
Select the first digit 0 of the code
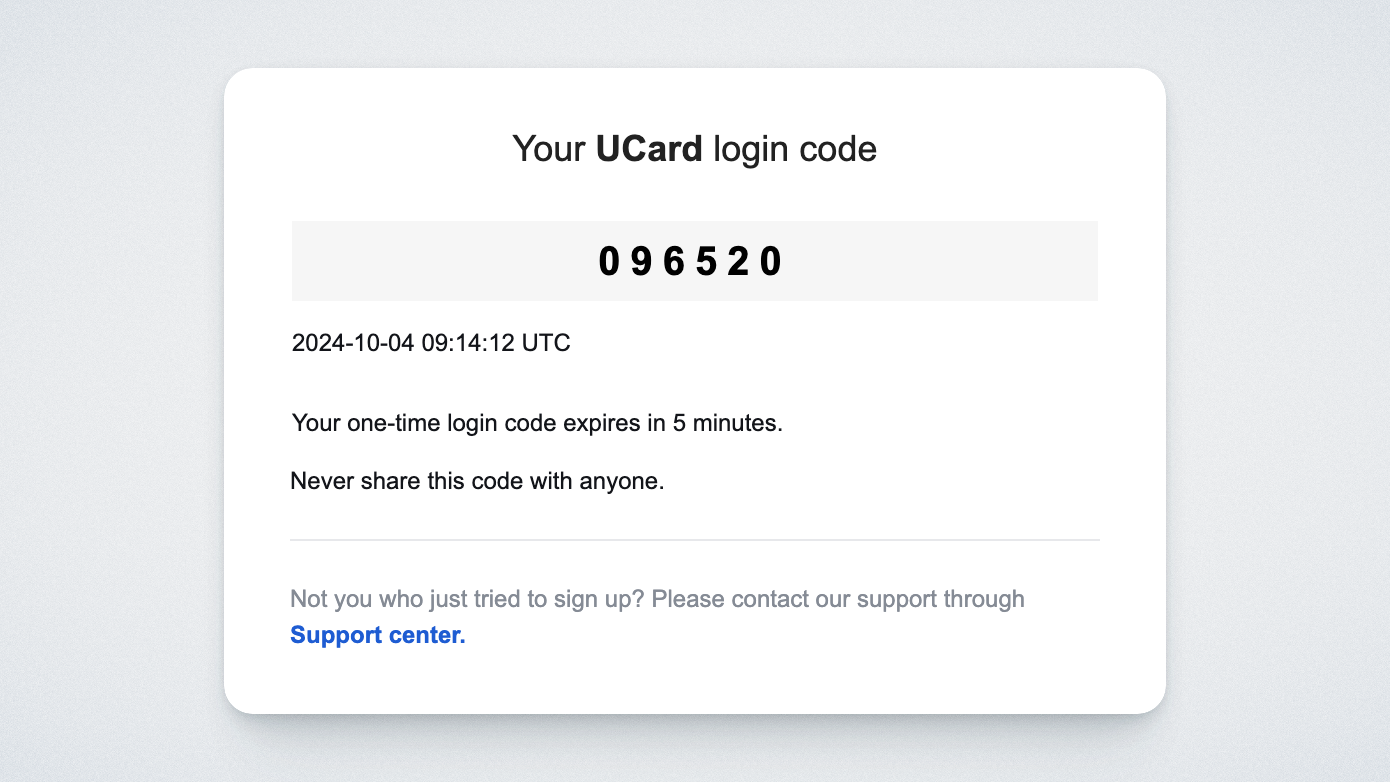coord(609,262)
